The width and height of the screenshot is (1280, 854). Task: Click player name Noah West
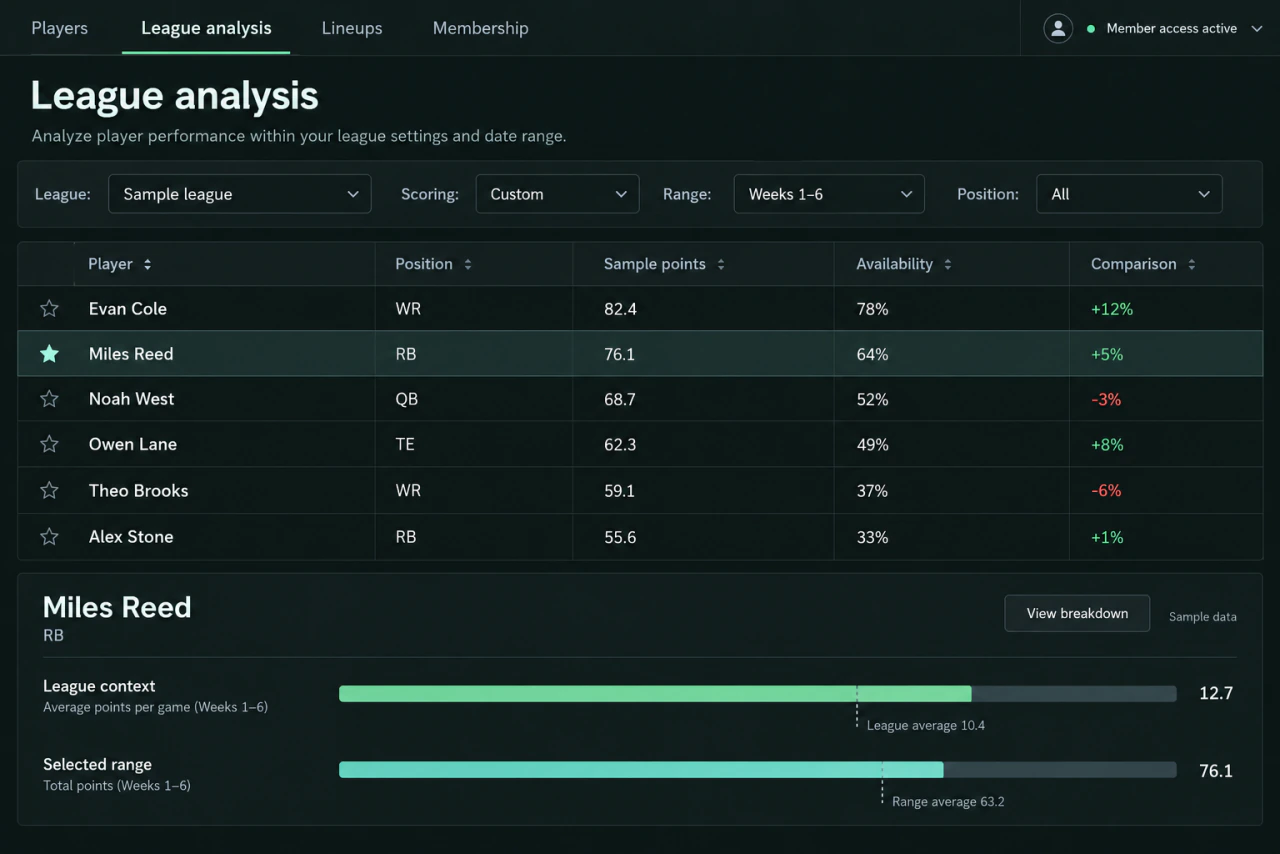132,399
